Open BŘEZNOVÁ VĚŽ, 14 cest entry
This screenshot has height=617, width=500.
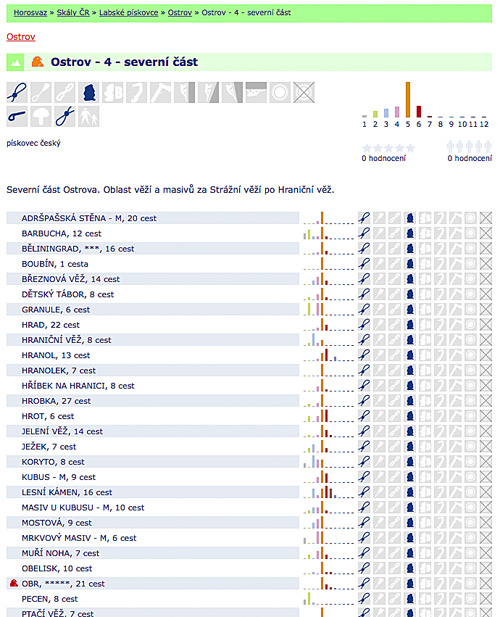71,279
